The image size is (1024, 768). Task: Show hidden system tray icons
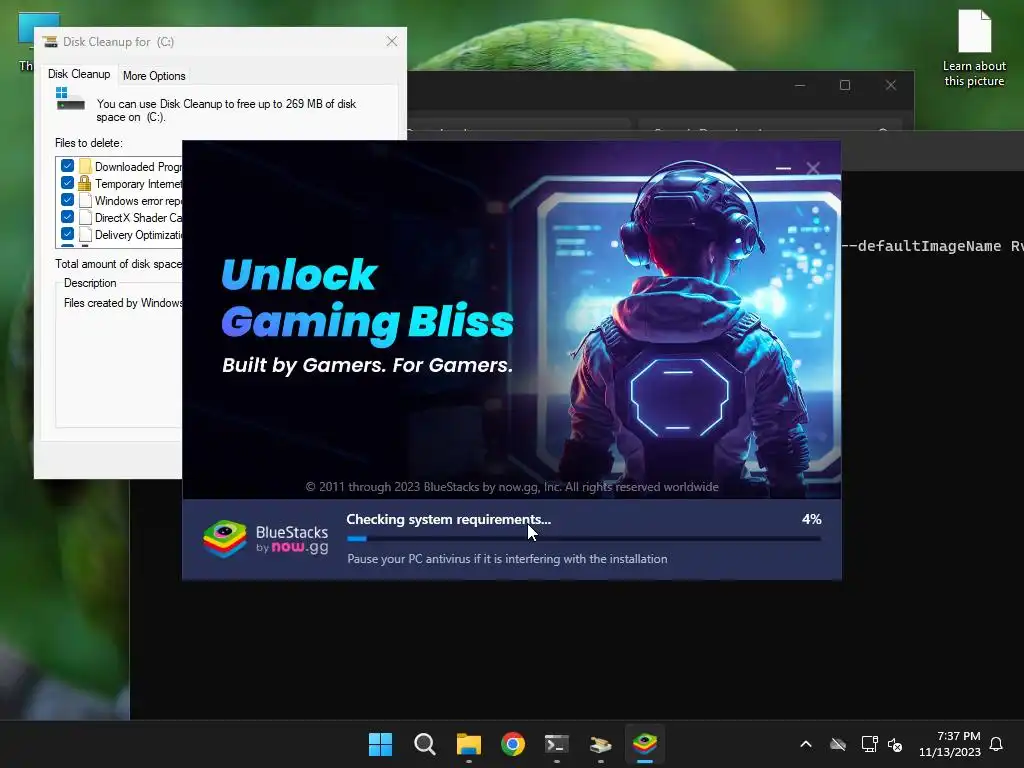tap(806, 744)
